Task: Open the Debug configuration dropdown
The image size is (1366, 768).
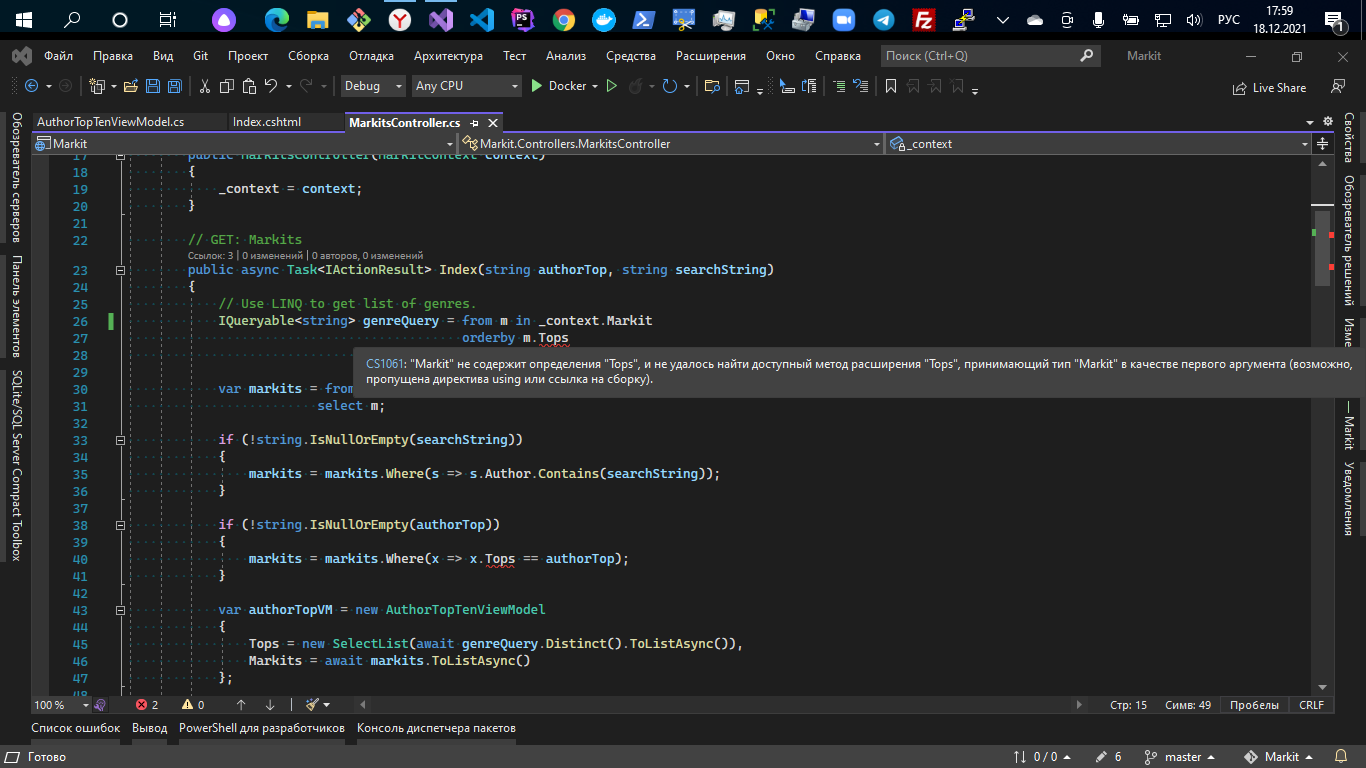Action: click(x=373, y=86)
